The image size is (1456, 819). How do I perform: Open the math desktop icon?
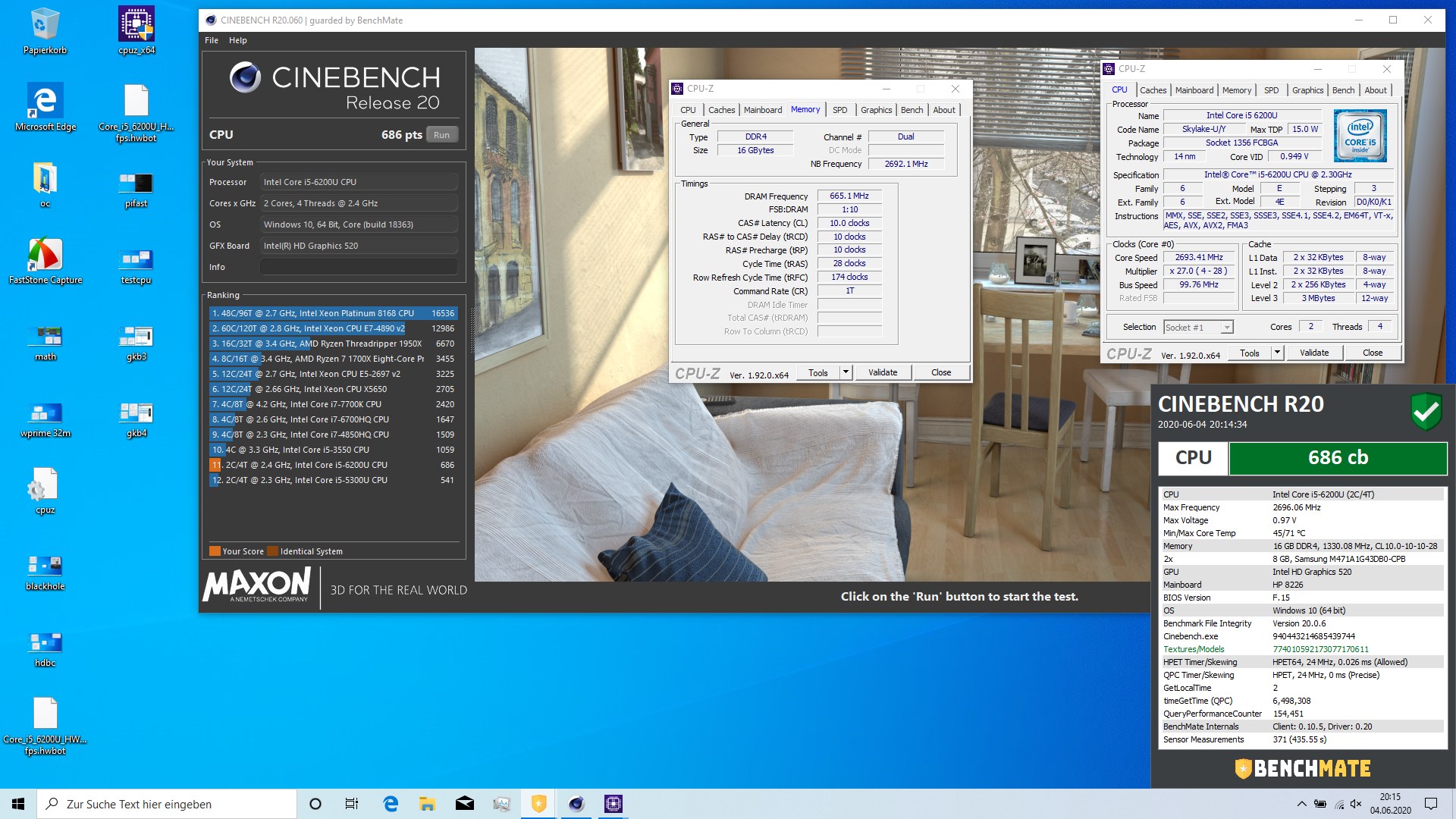tap(45, 342)
